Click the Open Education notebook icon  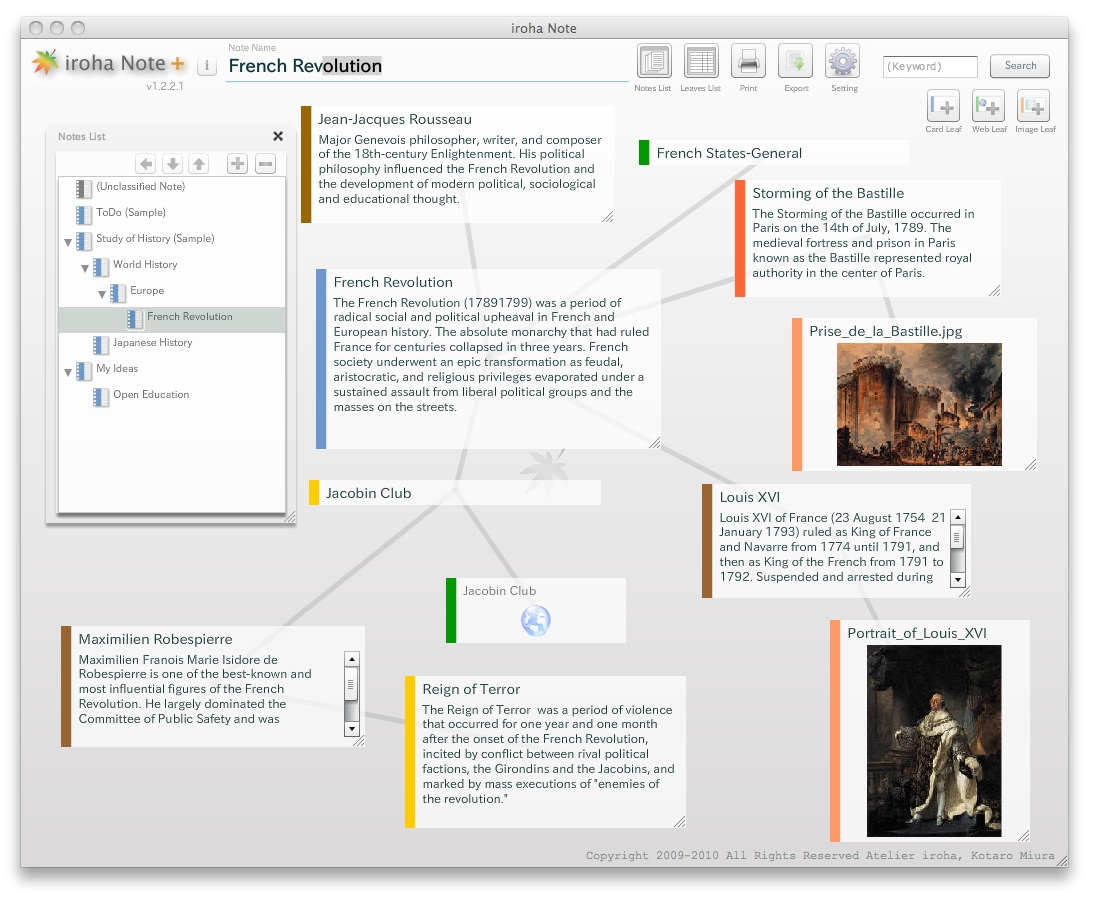[101, 397]
